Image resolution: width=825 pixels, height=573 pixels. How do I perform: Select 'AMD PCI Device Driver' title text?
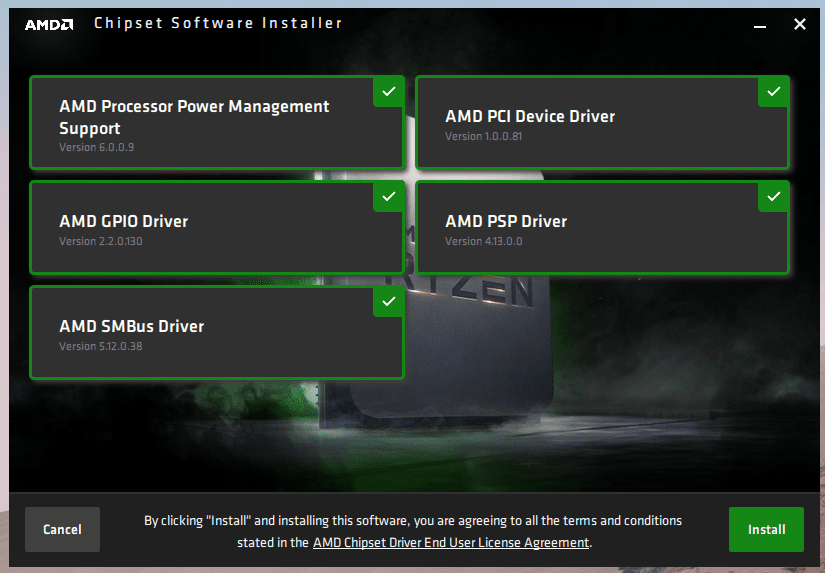pos(530,116)
